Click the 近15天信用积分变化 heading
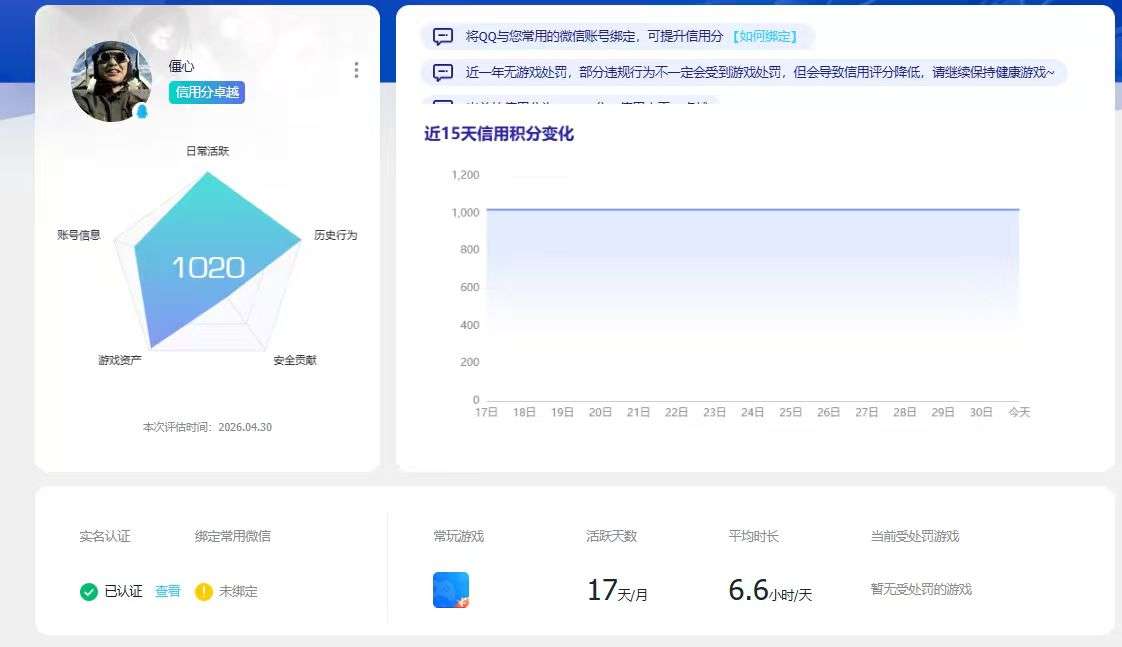 [x=499, y=134]
